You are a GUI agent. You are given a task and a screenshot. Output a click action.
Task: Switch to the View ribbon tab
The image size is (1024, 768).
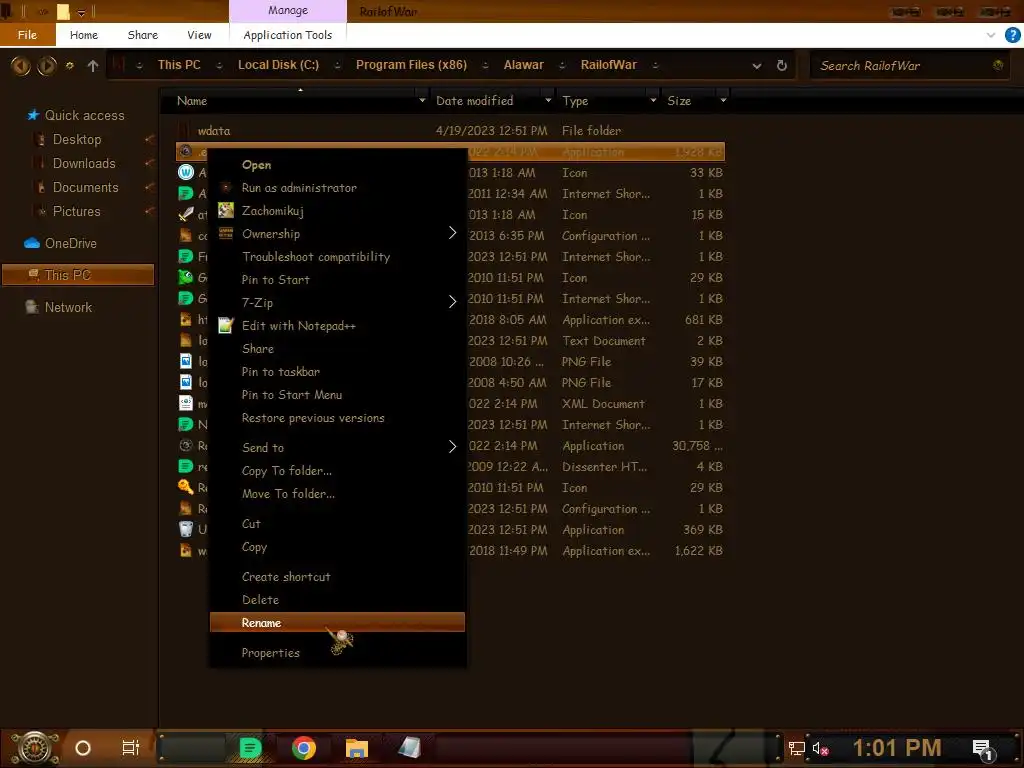pyautogui.click(x=199, y=35)
